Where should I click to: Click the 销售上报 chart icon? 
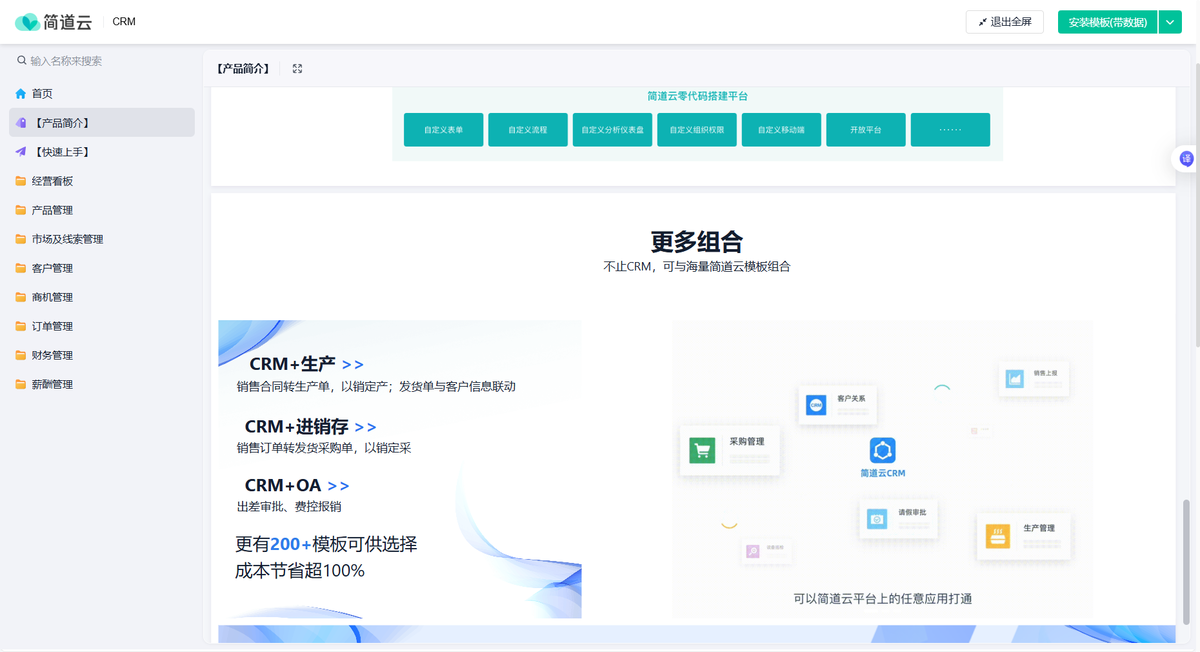(x=1015, y=379)
